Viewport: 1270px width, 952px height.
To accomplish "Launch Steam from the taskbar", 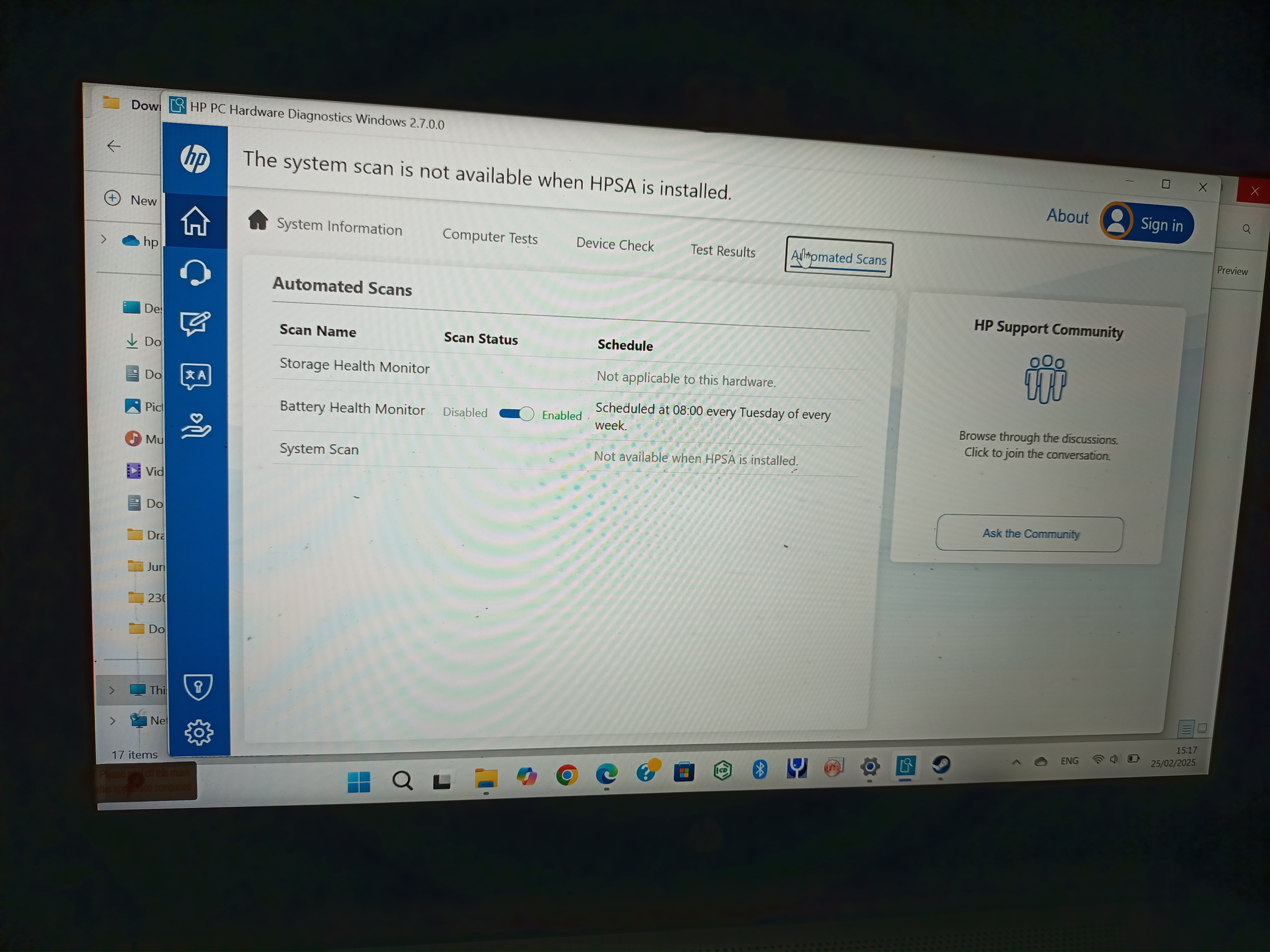I will tap(940, 767).
